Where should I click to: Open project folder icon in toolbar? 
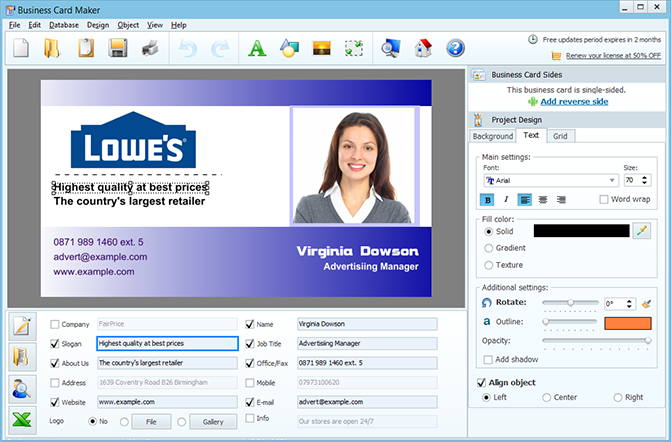pyautogui.click(x=52, y=48)
